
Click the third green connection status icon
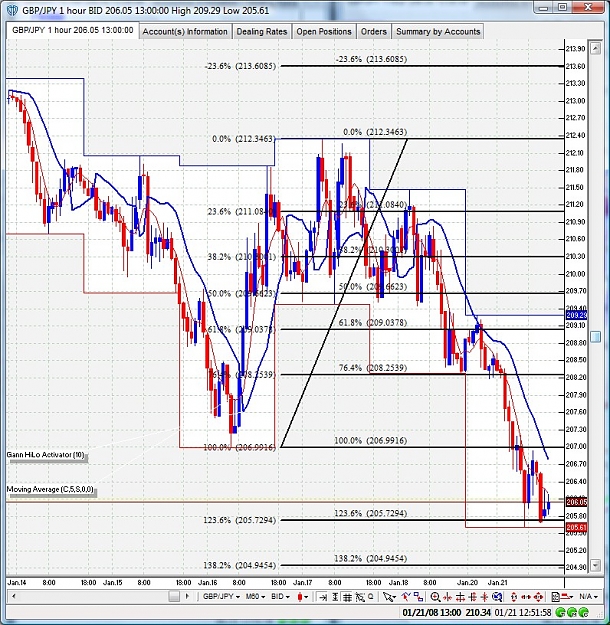(583, 612)
